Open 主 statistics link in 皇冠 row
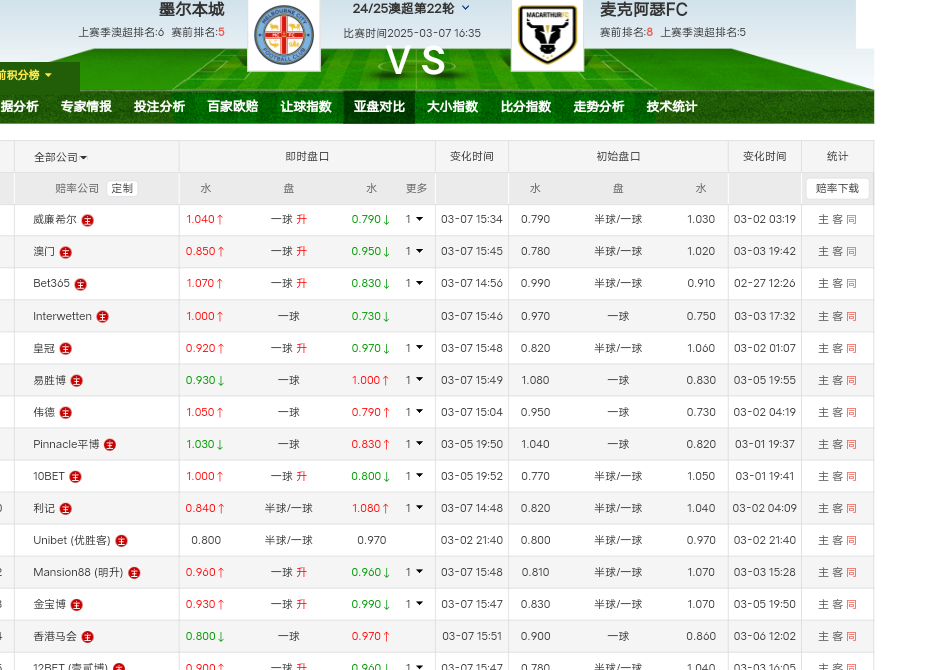This screenshot has width=939, height=670. click(x=823, y=348)
